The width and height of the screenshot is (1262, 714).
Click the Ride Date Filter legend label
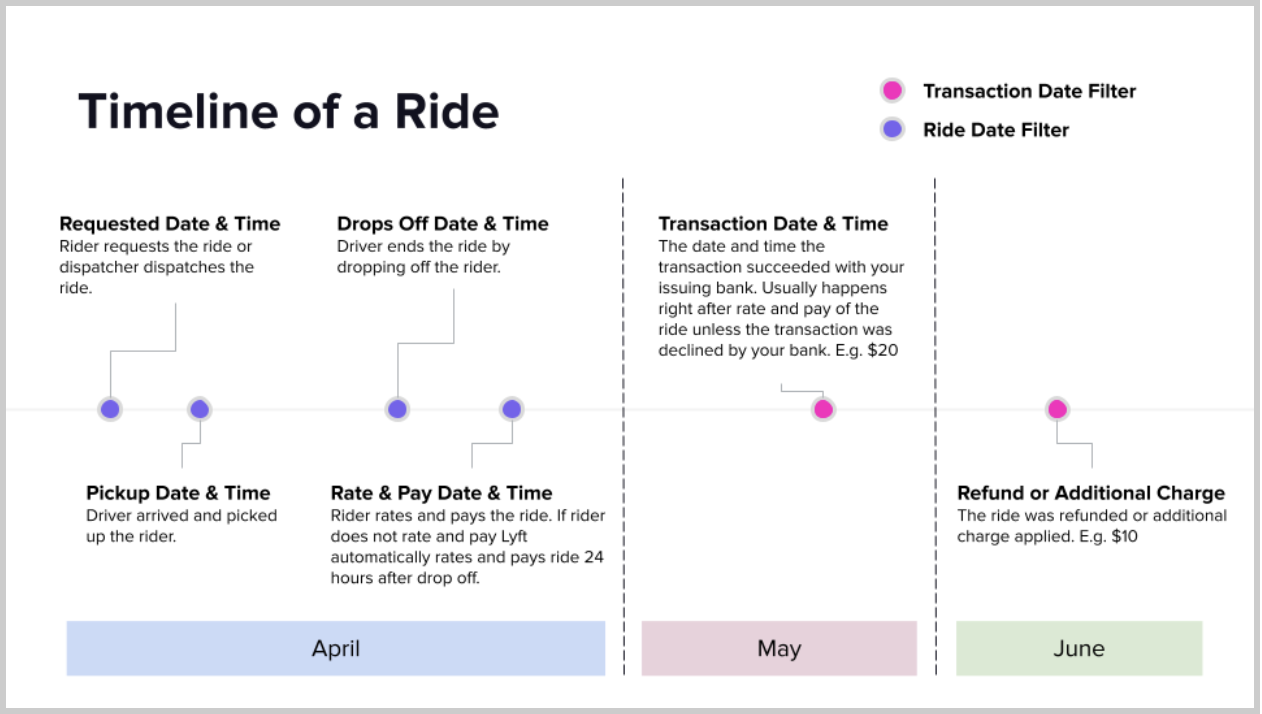tap(996, 130)
